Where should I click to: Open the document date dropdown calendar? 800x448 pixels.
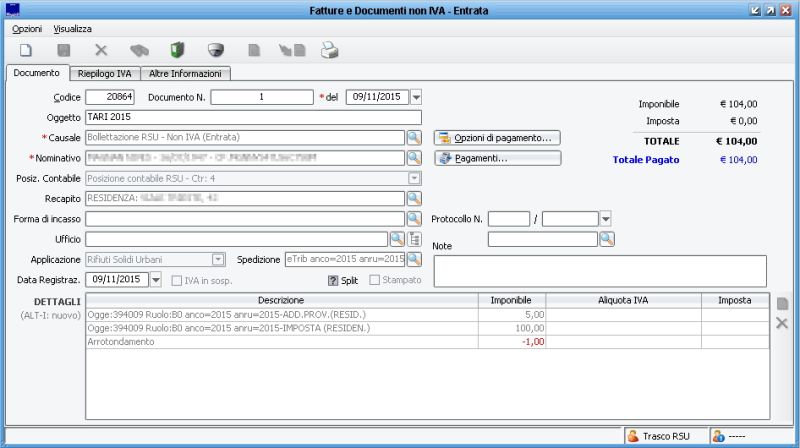417,97
